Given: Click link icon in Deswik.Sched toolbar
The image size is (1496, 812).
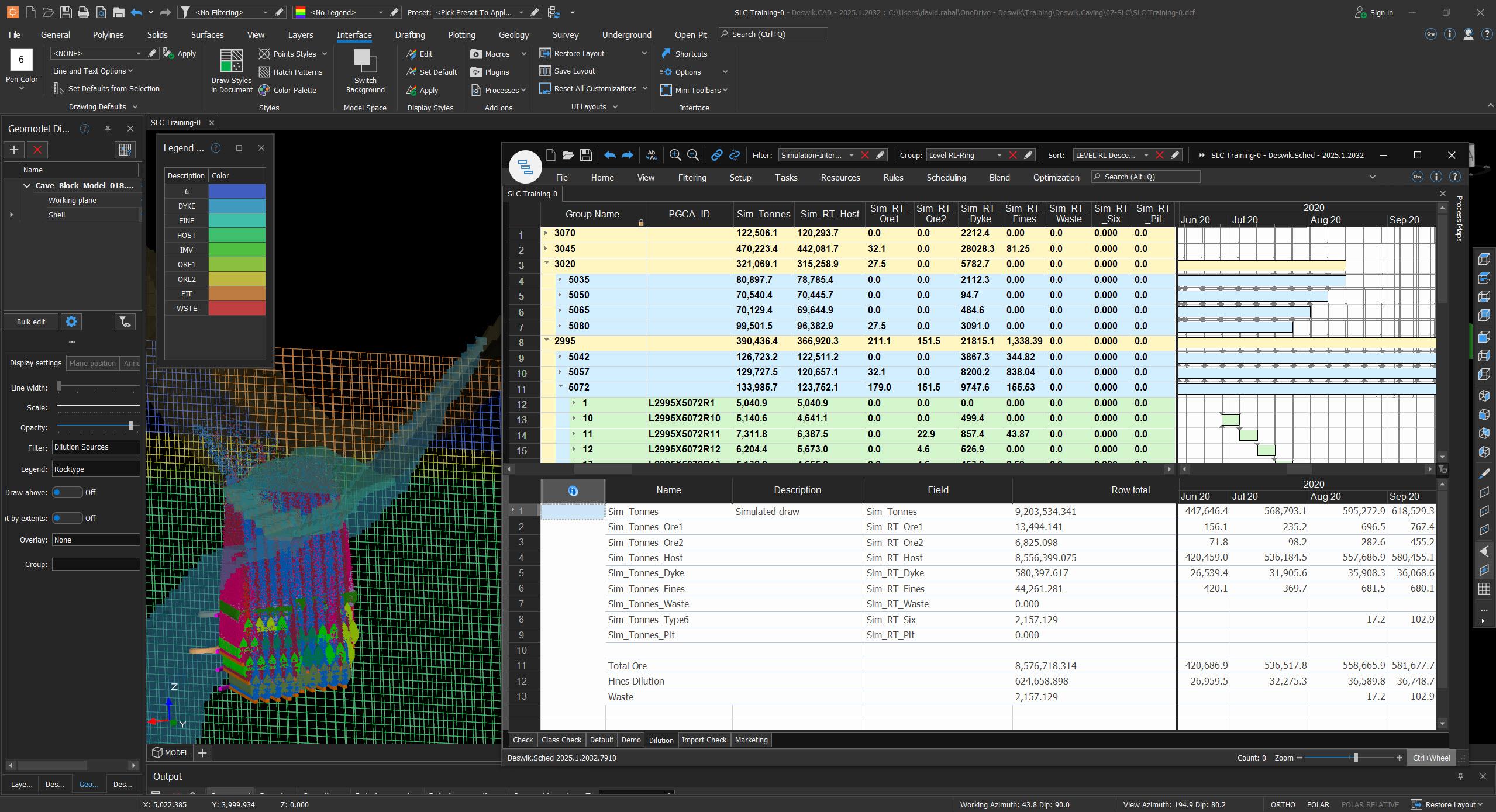Looking at the screenshot, I should tap(716, 155).
